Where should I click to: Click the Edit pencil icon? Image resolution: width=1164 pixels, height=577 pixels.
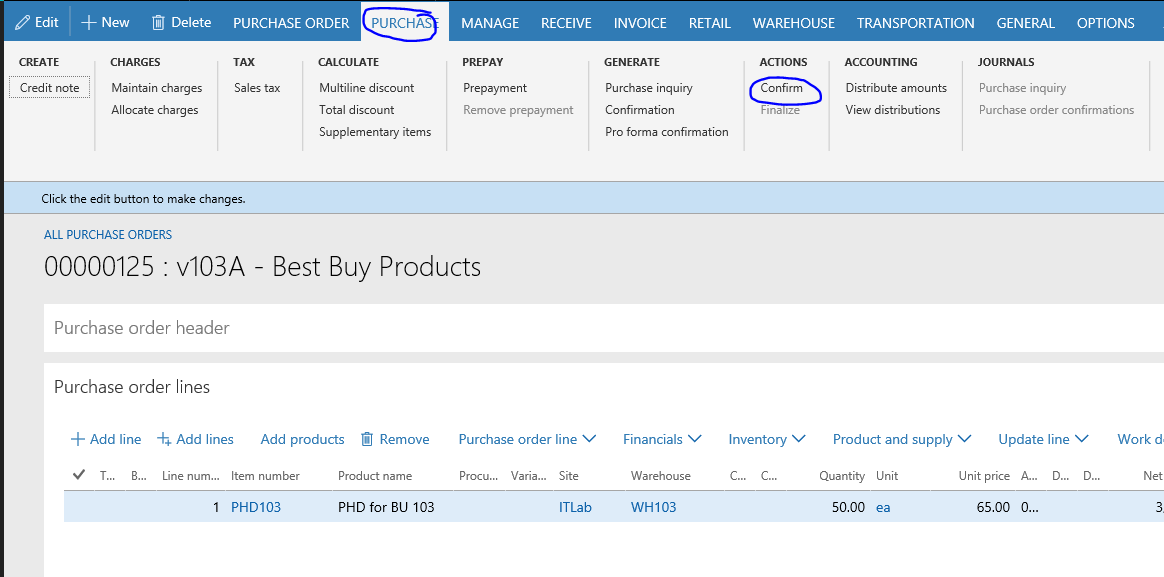click(x=22, y=22)
